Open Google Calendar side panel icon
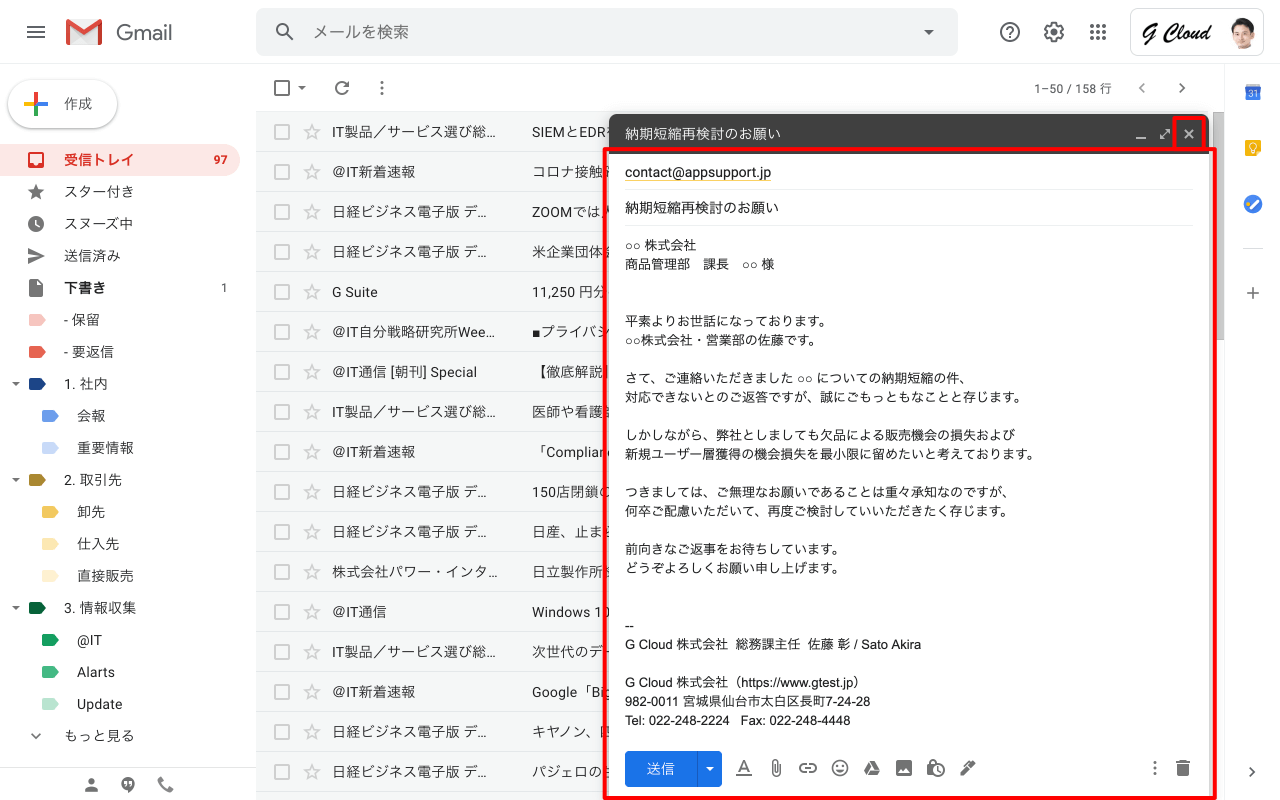 pos(1252,93)
